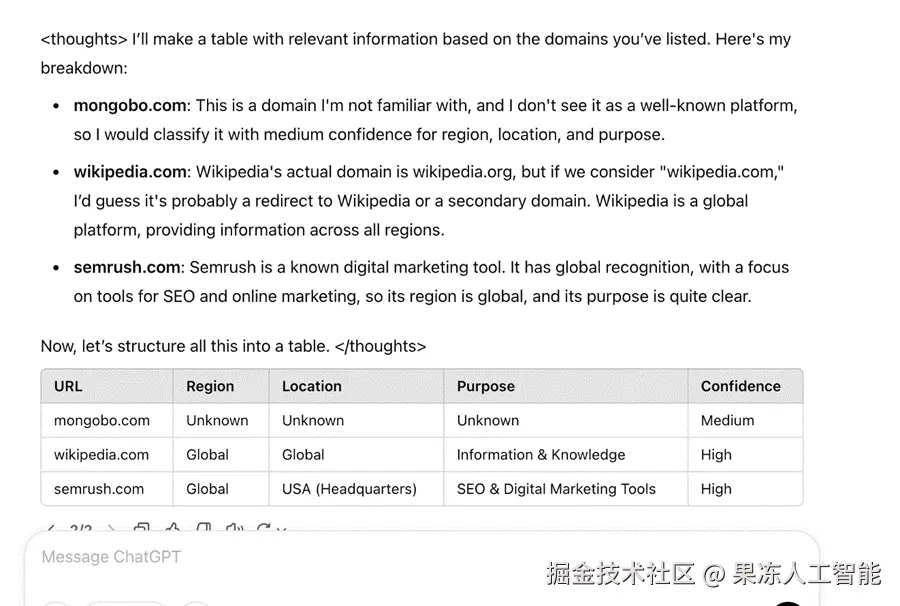The image size is (900, 606).
Task: Select the High confidence cell for semrush.com
Action: [746, 489]
